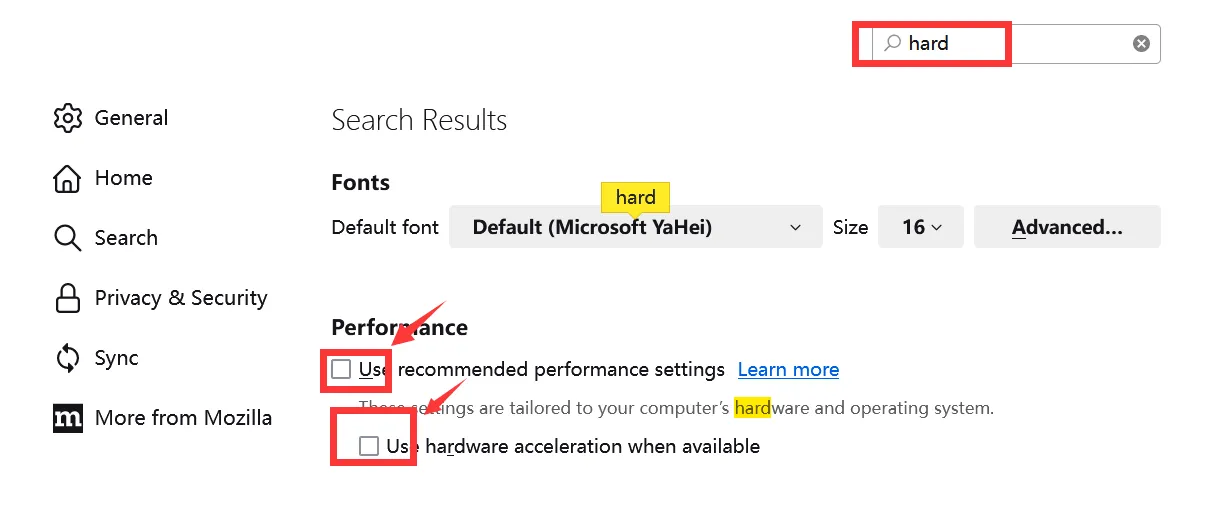1212x528 pixels.
Task: Tick the hardware acceleration checkbox
Action: (x=369, y=446)
